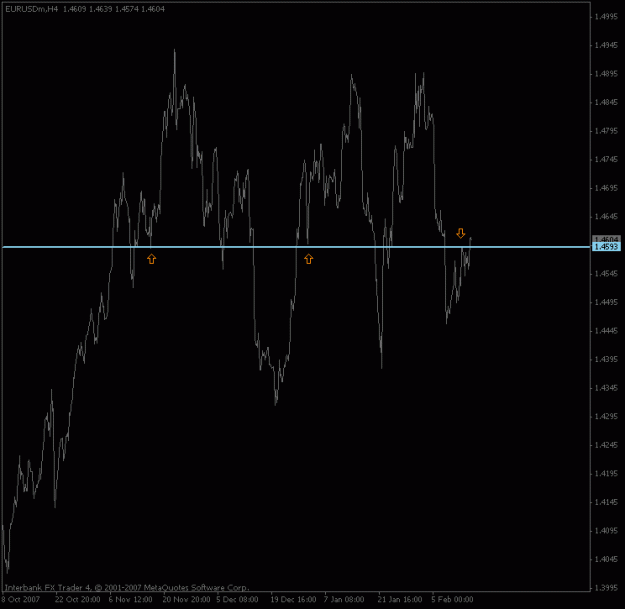Click the 1.4545 price scale label
Image resolution: width=625 pixels, height=609 pixels.
(x=606, y=274)
